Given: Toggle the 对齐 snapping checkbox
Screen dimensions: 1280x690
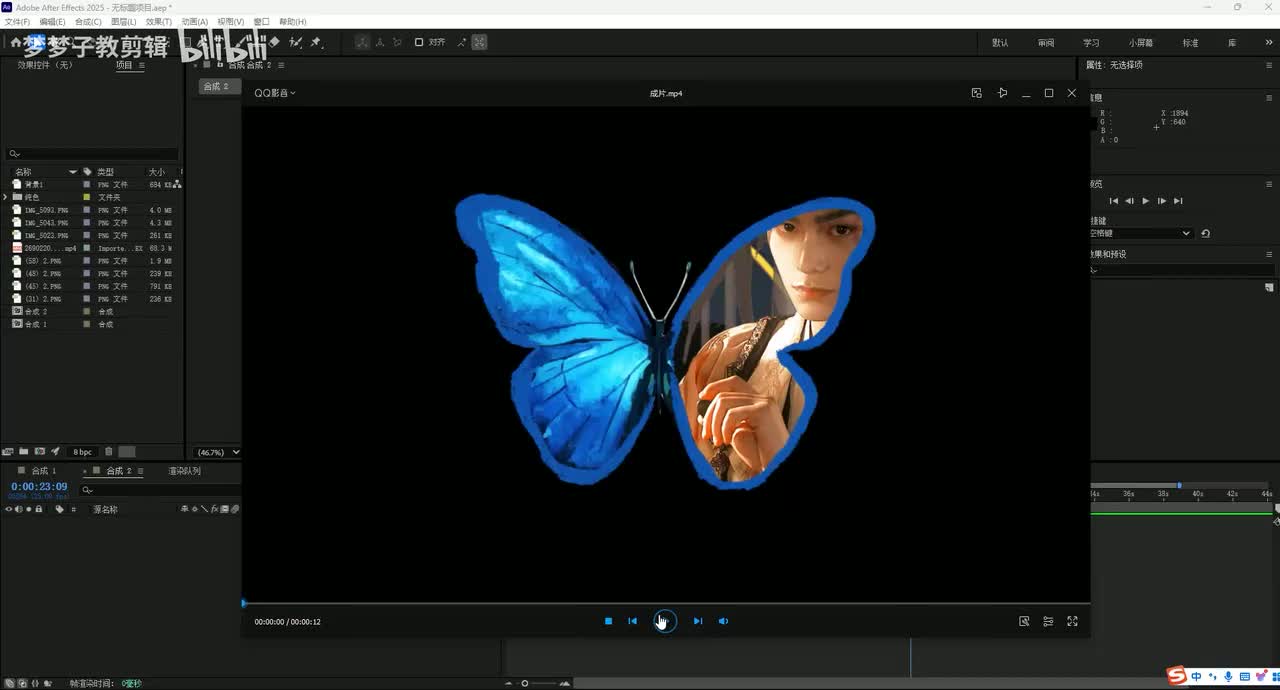Looking at the screenshot, I should pos(420,42).
